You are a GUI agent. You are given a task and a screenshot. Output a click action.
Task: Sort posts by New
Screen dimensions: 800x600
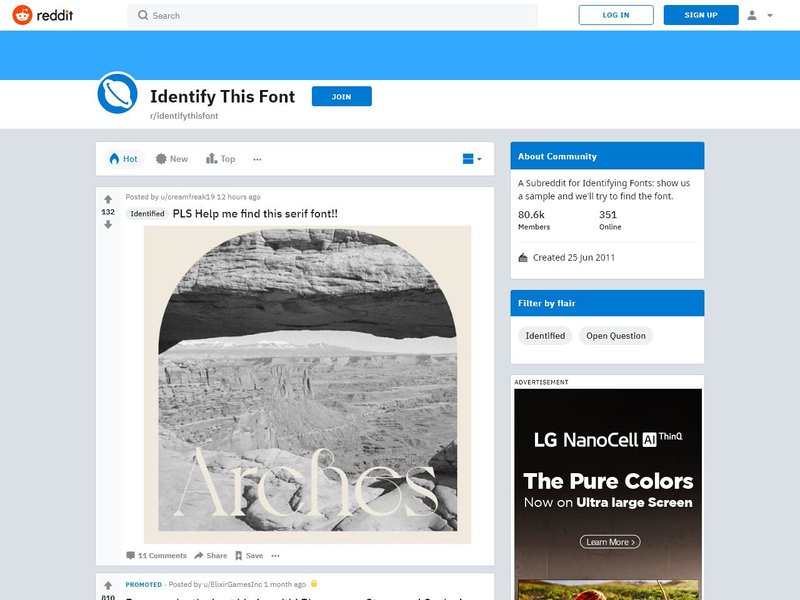coord(172,159)
